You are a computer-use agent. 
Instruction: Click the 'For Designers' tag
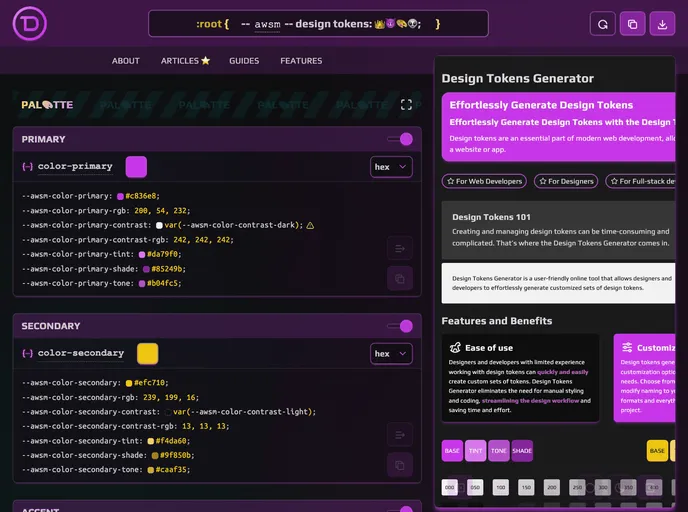pos(567,181)
